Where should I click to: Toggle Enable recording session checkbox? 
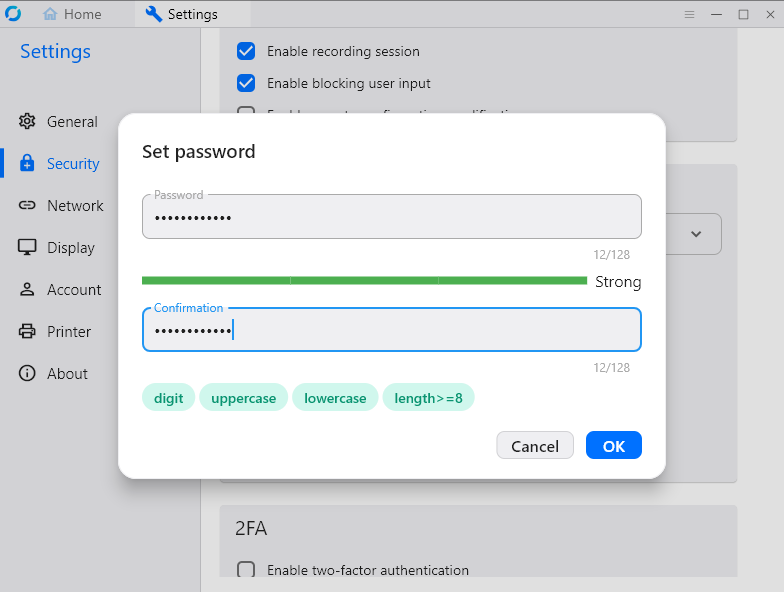tap(246, 51)
